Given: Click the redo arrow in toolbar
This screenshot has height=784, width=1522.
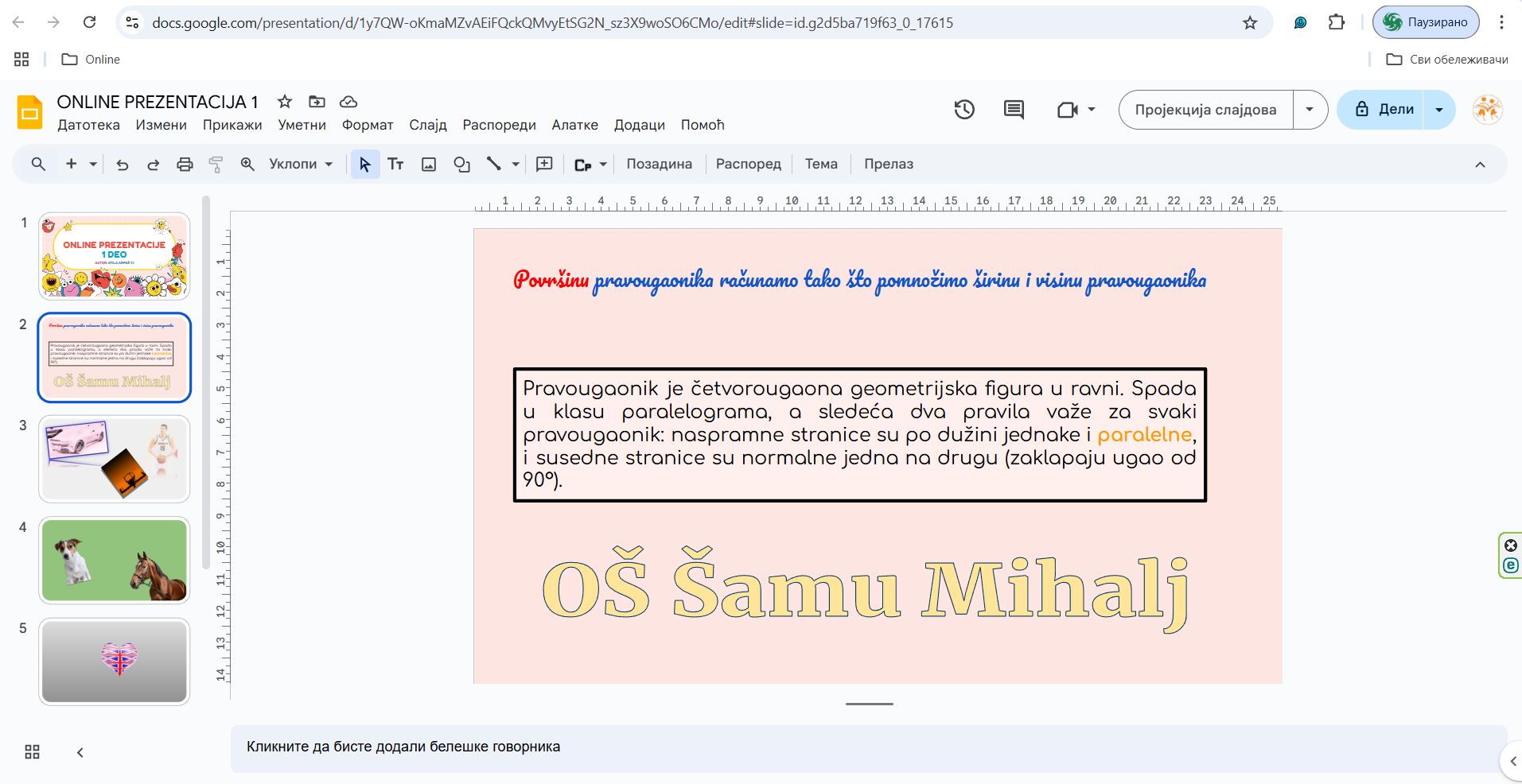Looking at the screenshot, I should point(153,165).
